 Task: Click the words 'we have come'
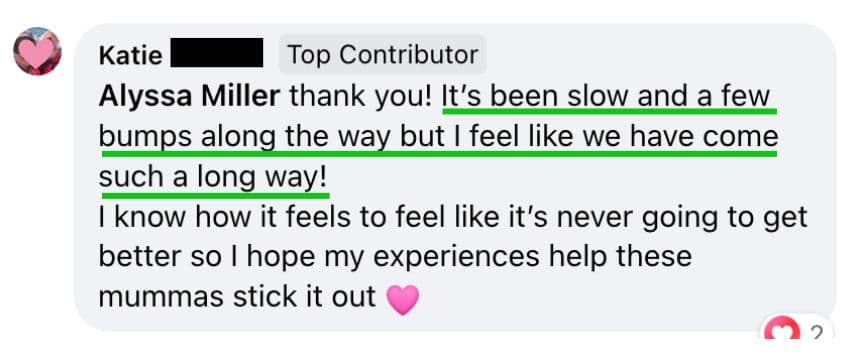click(681, 137)
